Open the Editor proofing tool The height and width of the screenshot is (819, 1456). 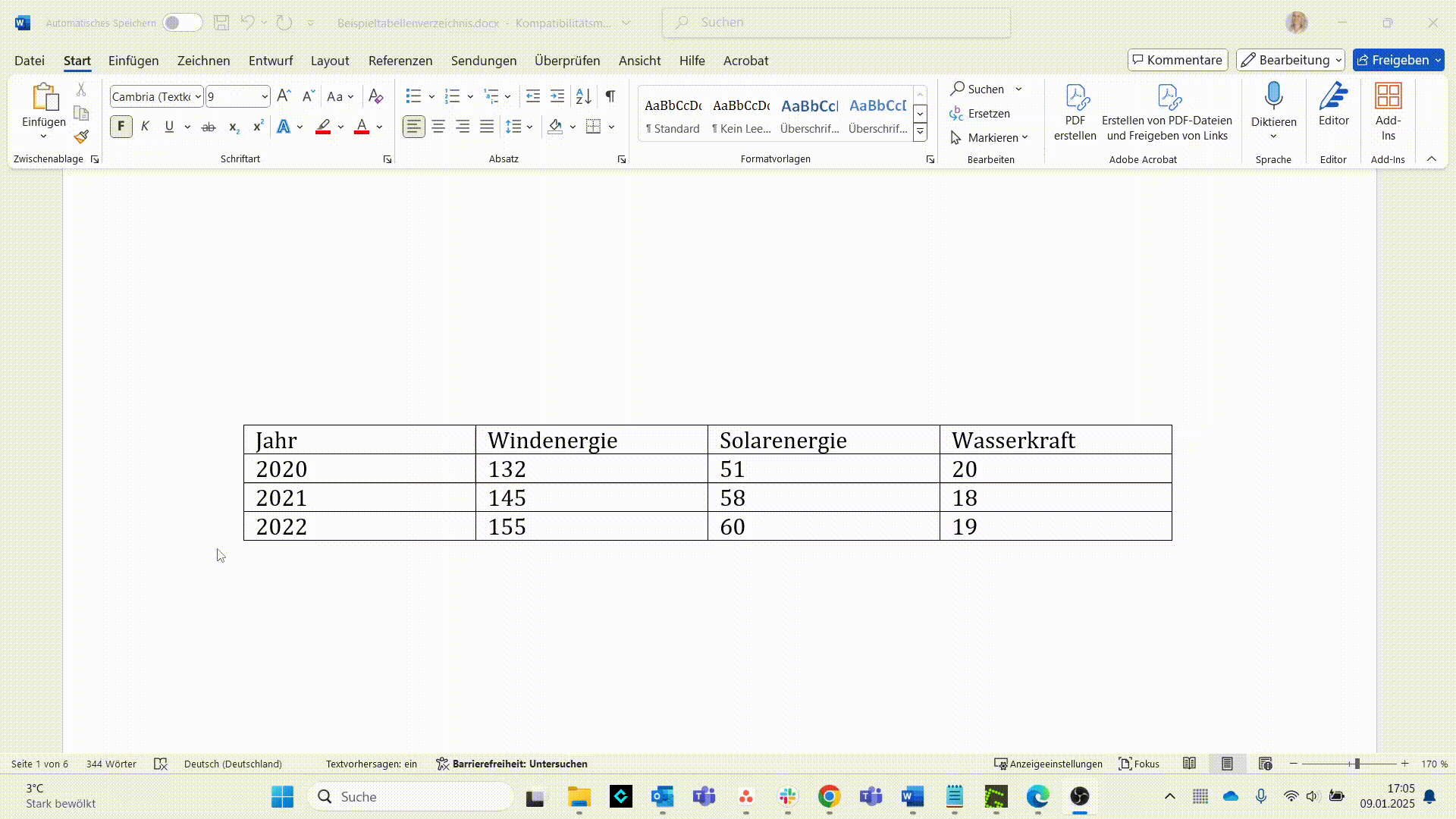[x=1333, y=106]
